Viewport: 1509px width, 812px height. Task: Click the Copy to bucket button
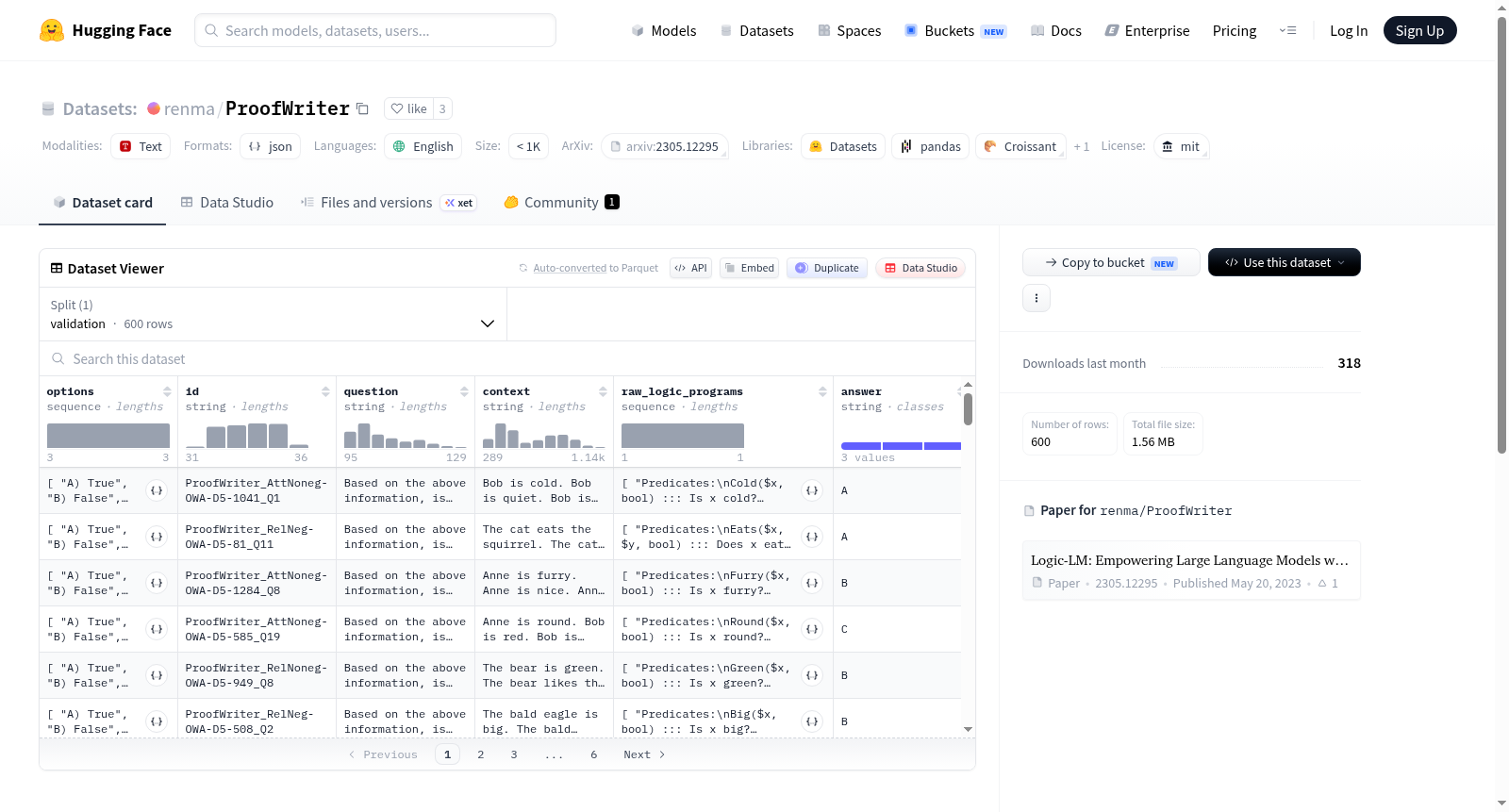point(1111,262)
